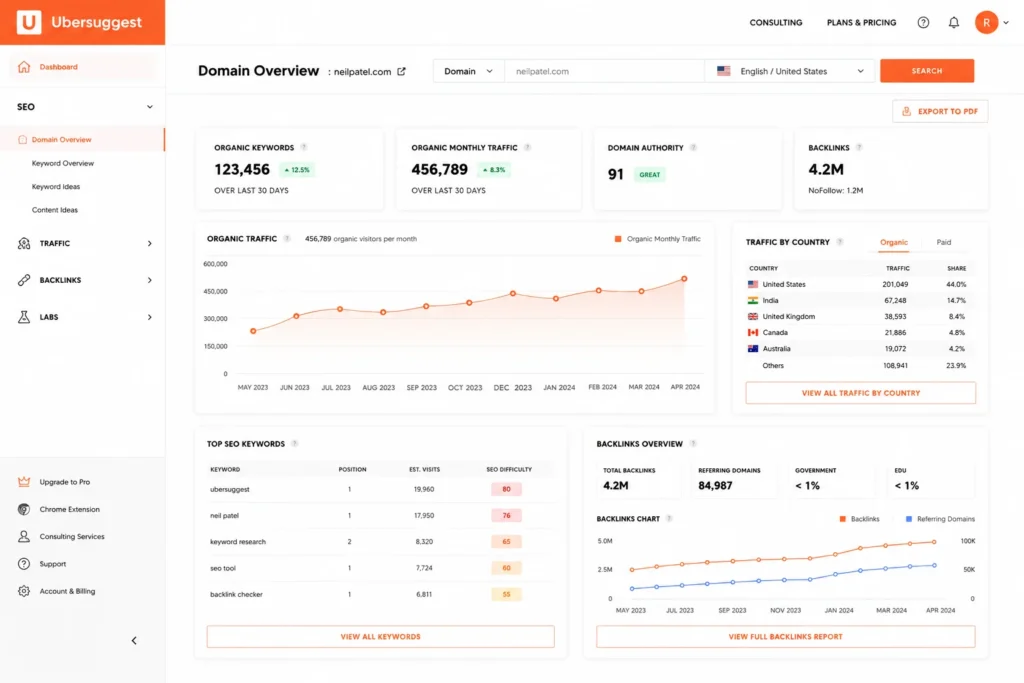Open Plans & Pricing top menu
This screenshot has height=683, width=1024.
pyautogui.click(x=861, y=22)
